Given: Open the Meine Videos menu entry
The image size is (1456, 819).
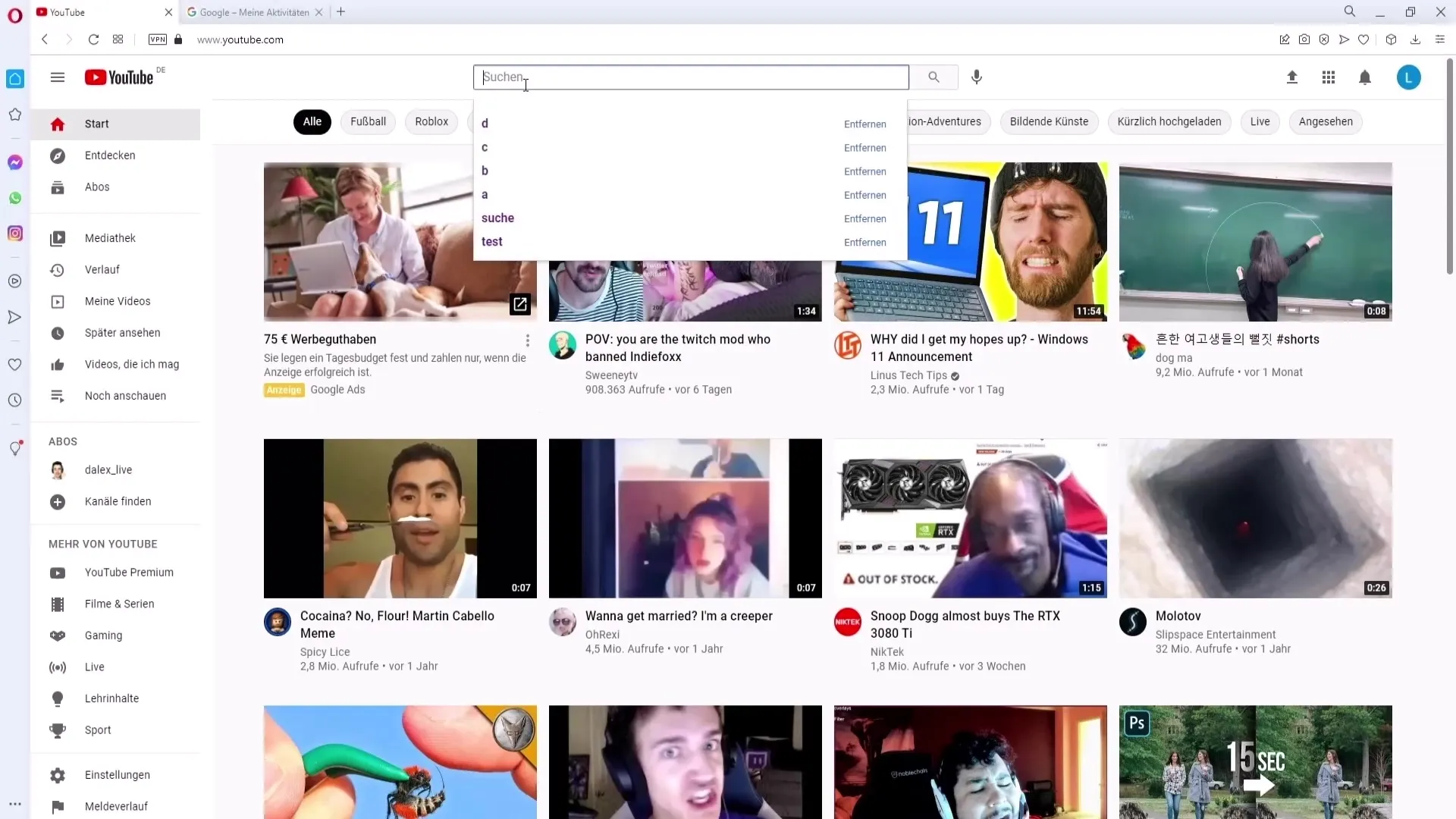Looking at the screenshot, I should point(118,301).
